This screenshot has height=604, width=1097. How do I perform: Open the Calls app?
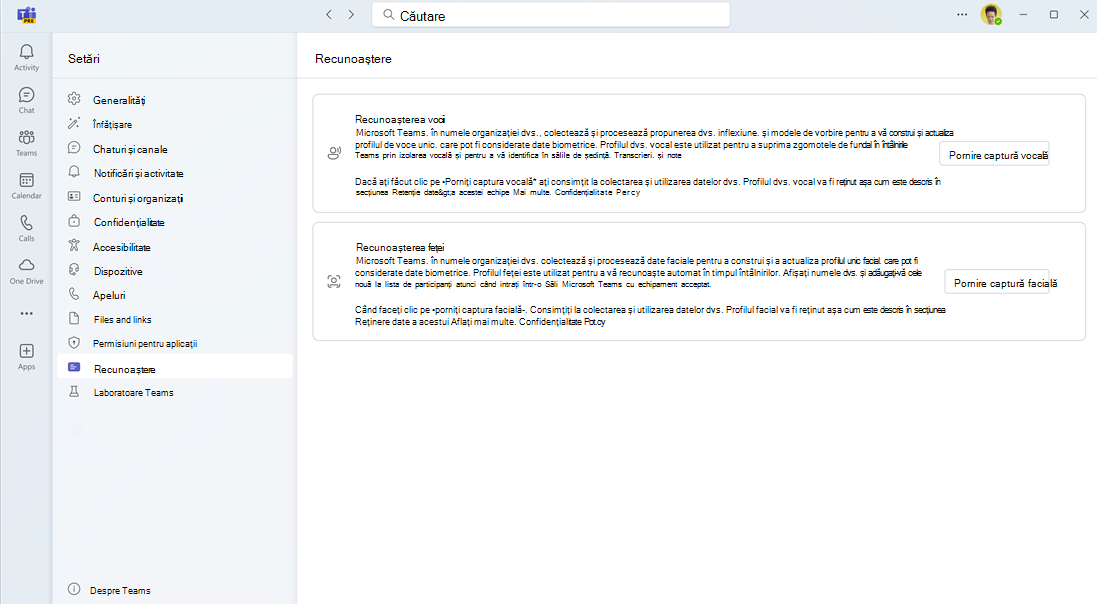pyautogui.click(x=27, y=228)
